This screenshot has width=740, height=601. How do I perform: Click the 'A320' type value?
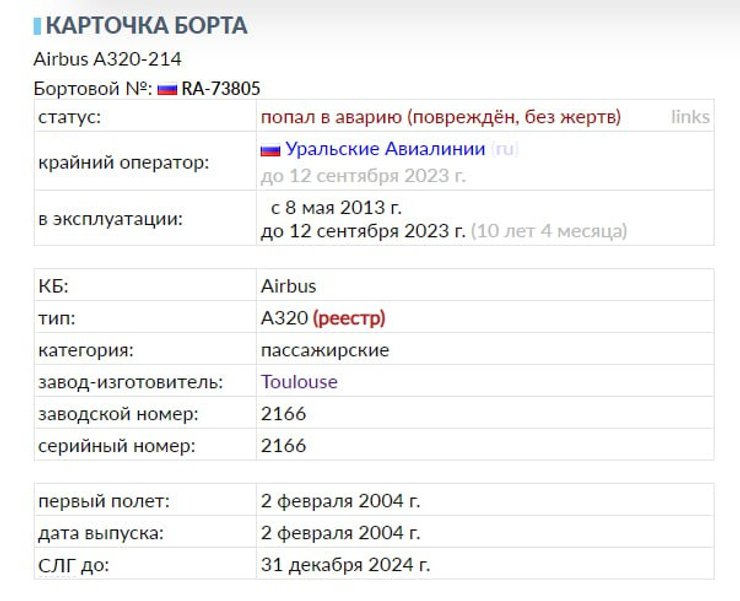point(285,318)
